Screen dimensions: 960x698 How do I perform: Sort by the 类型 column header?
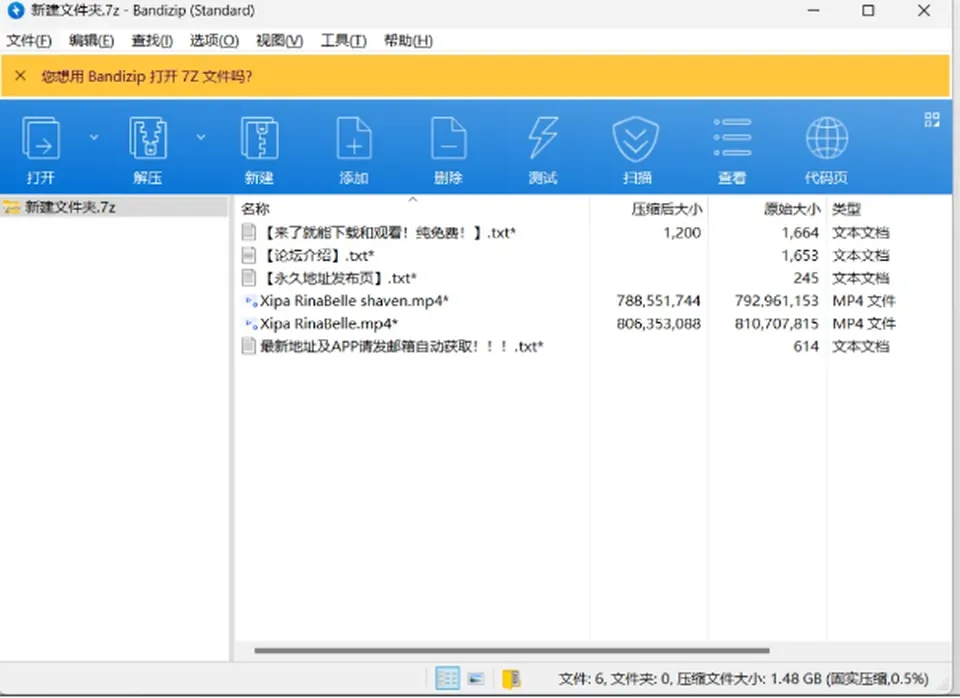846,209
